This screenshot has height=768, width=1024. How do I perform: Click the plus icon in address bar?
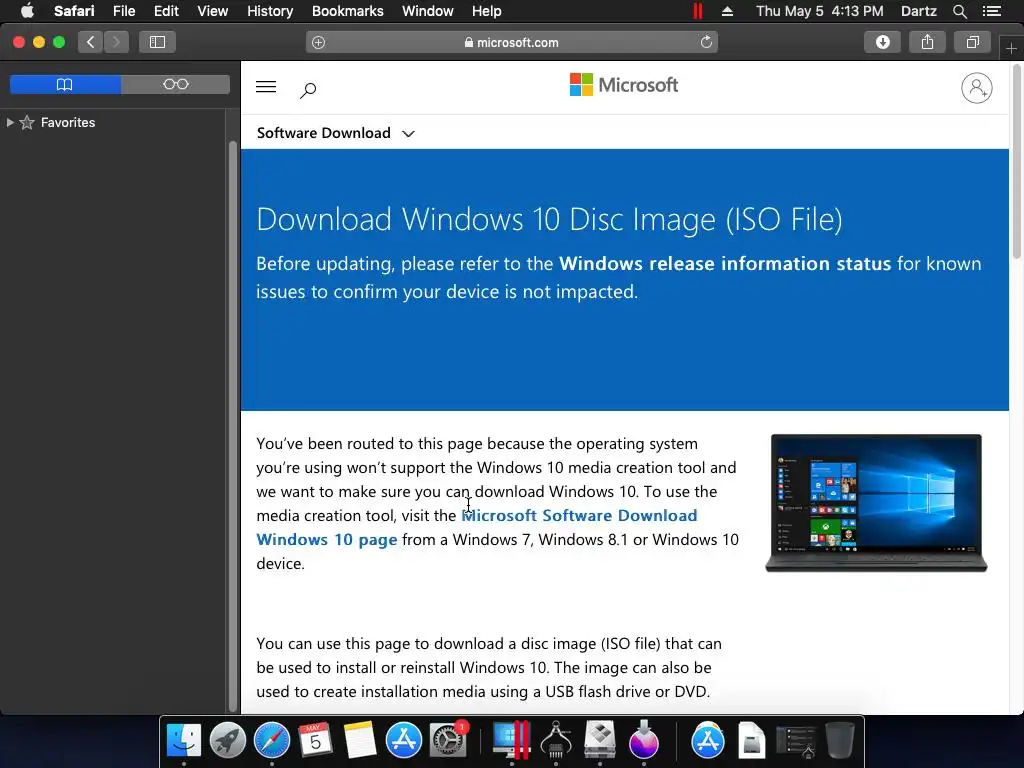(318, 42)
